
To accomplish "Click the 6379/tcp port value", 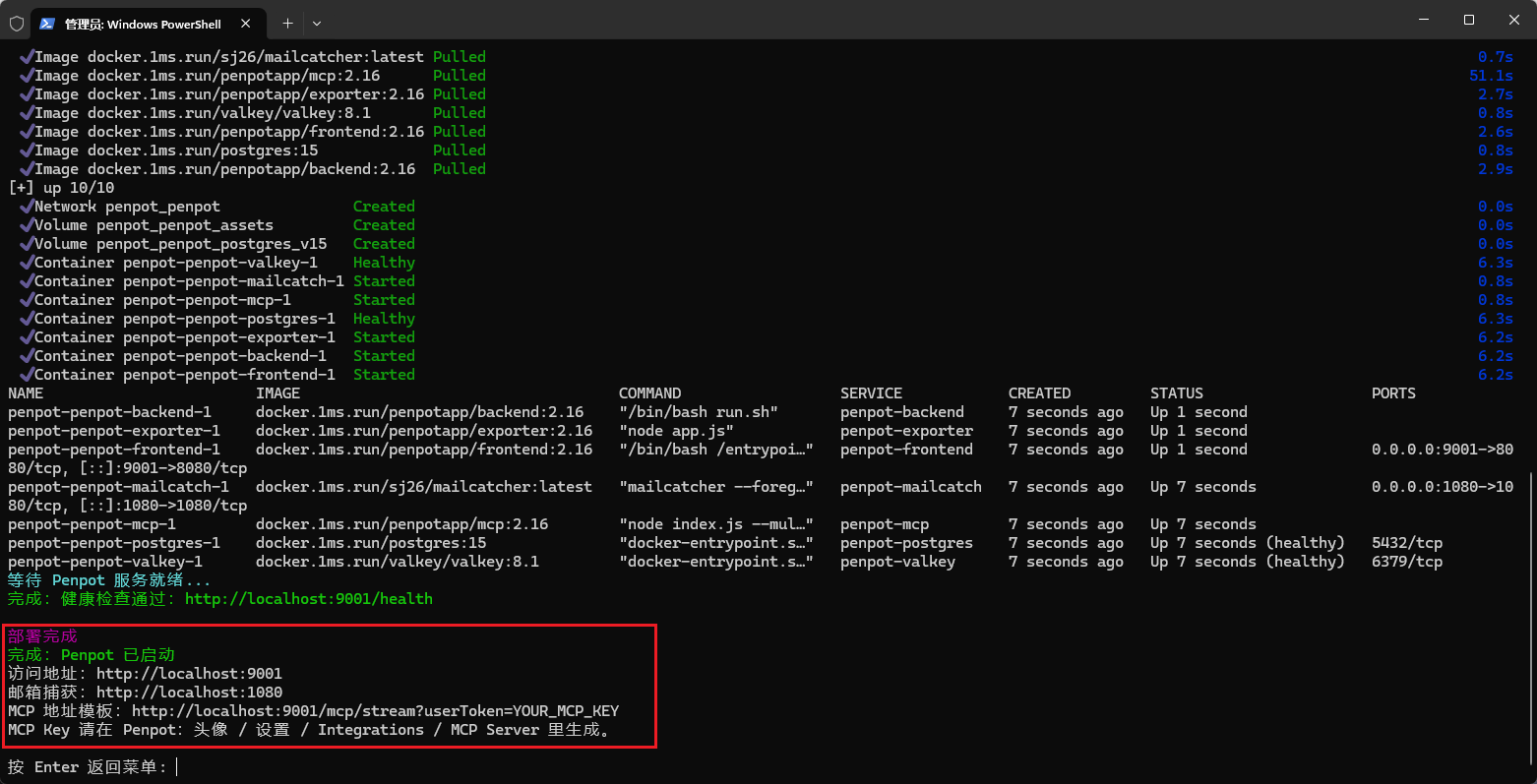I will click(1407, 562).
